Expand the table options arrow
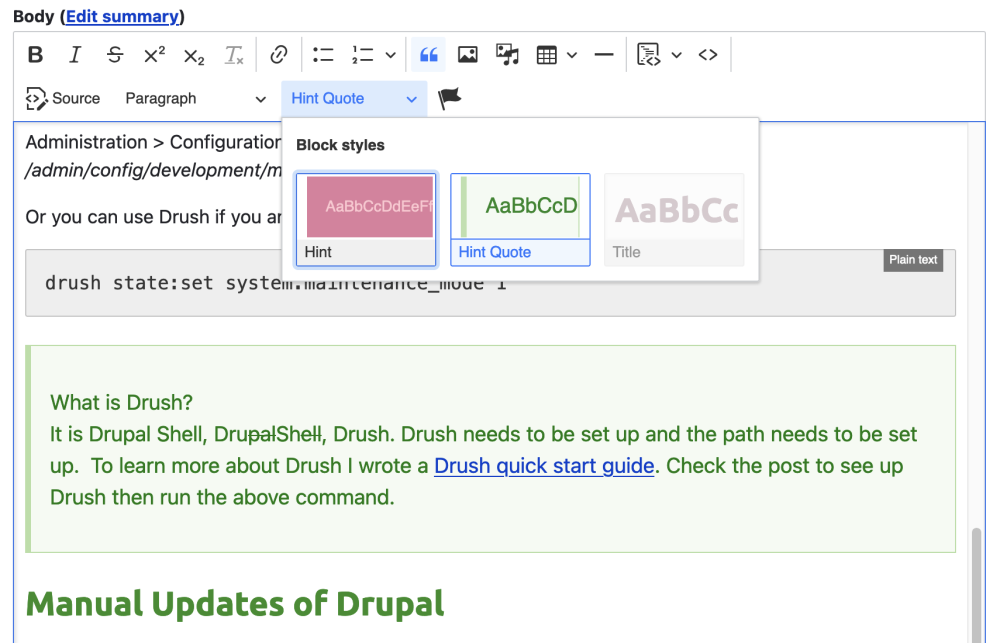 [x=572, y=55]
